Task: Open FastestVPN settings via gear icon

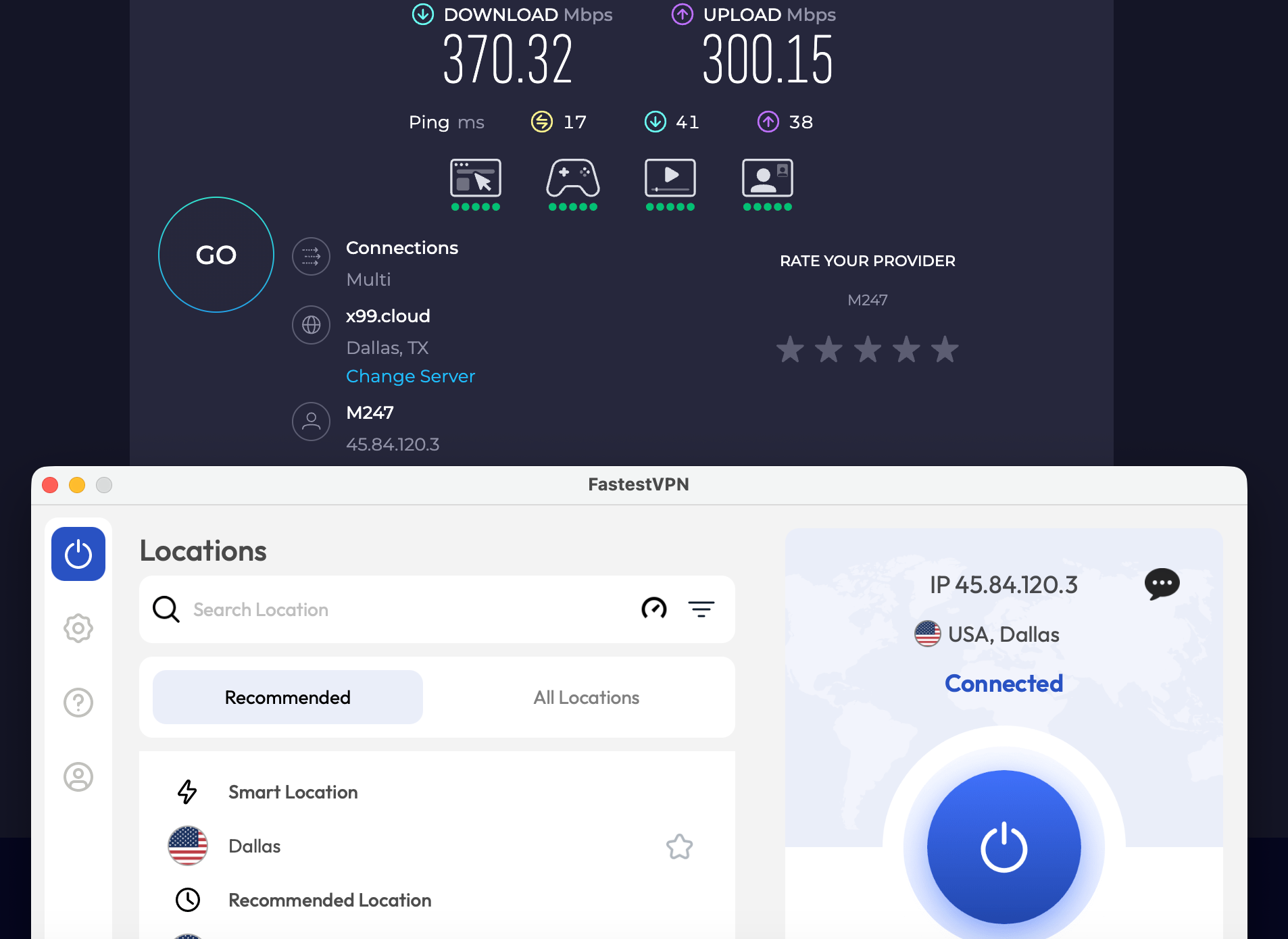Action: click(x=78, y=628)
